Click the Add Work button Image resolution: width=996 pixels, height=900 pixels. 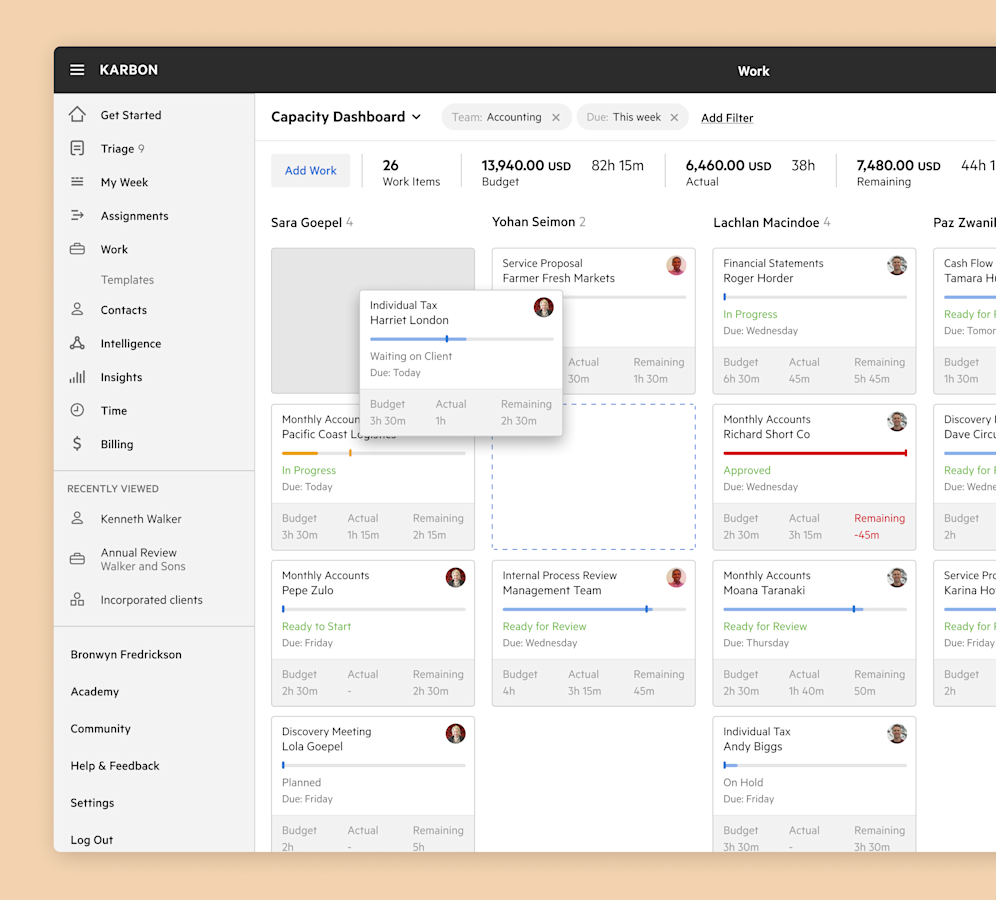[x=311, y=171]
